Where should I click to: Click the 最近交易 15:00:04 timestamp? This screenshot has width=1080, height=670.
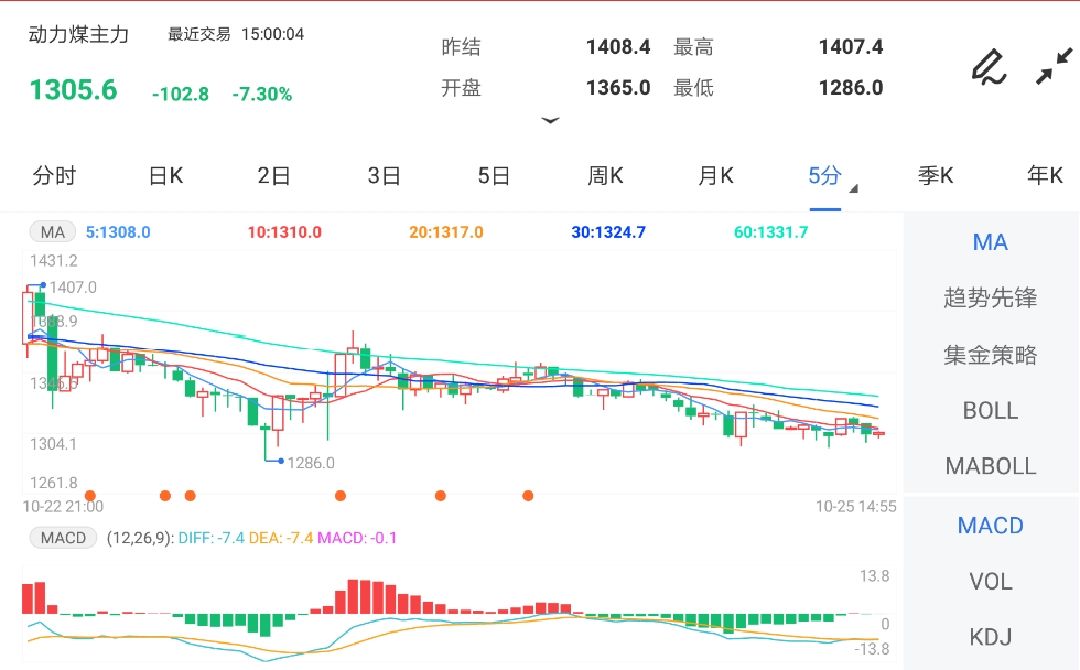(x=236, y=34)
